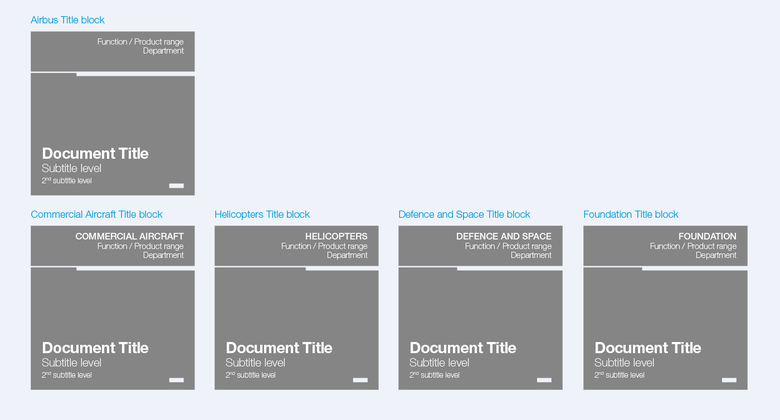
Task: Click '2nd subtitle level' in Defence and Space block
Action: (x=434, y=375)
